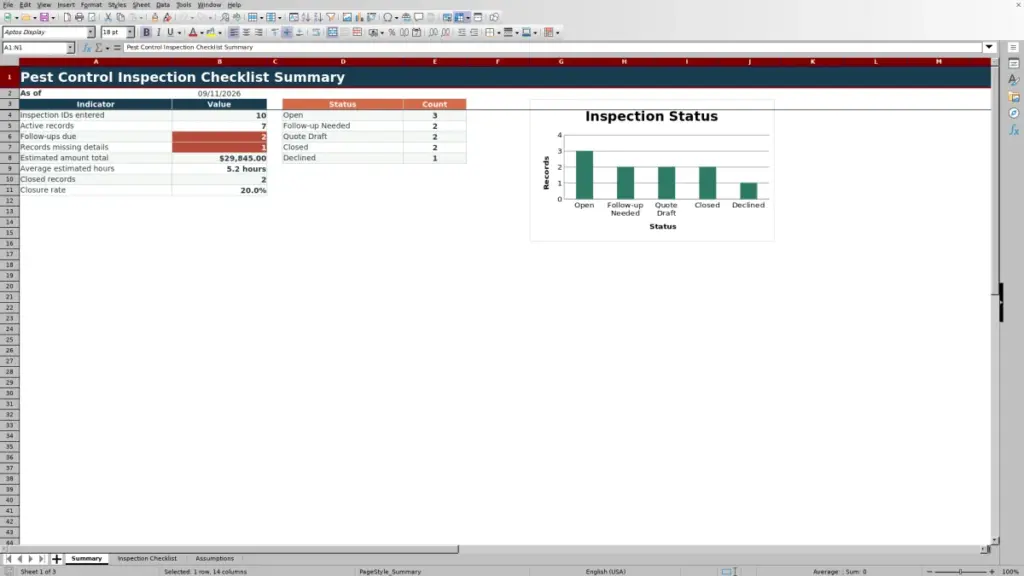This screenshot has width=1024, height=576.
Task: Click the Merge and Center Cells icon
Action: pyautogui.click(x=332, y=32)
